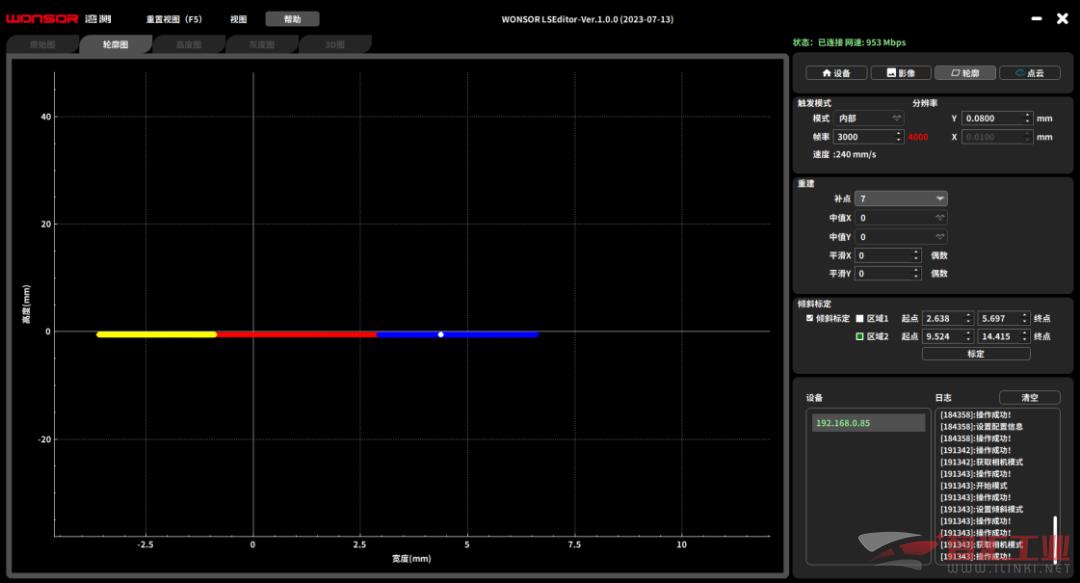This screenshot has height=583, width=1080.
Task: Switch to the 灰度图 tab
Action: click(x=262, y=45)
